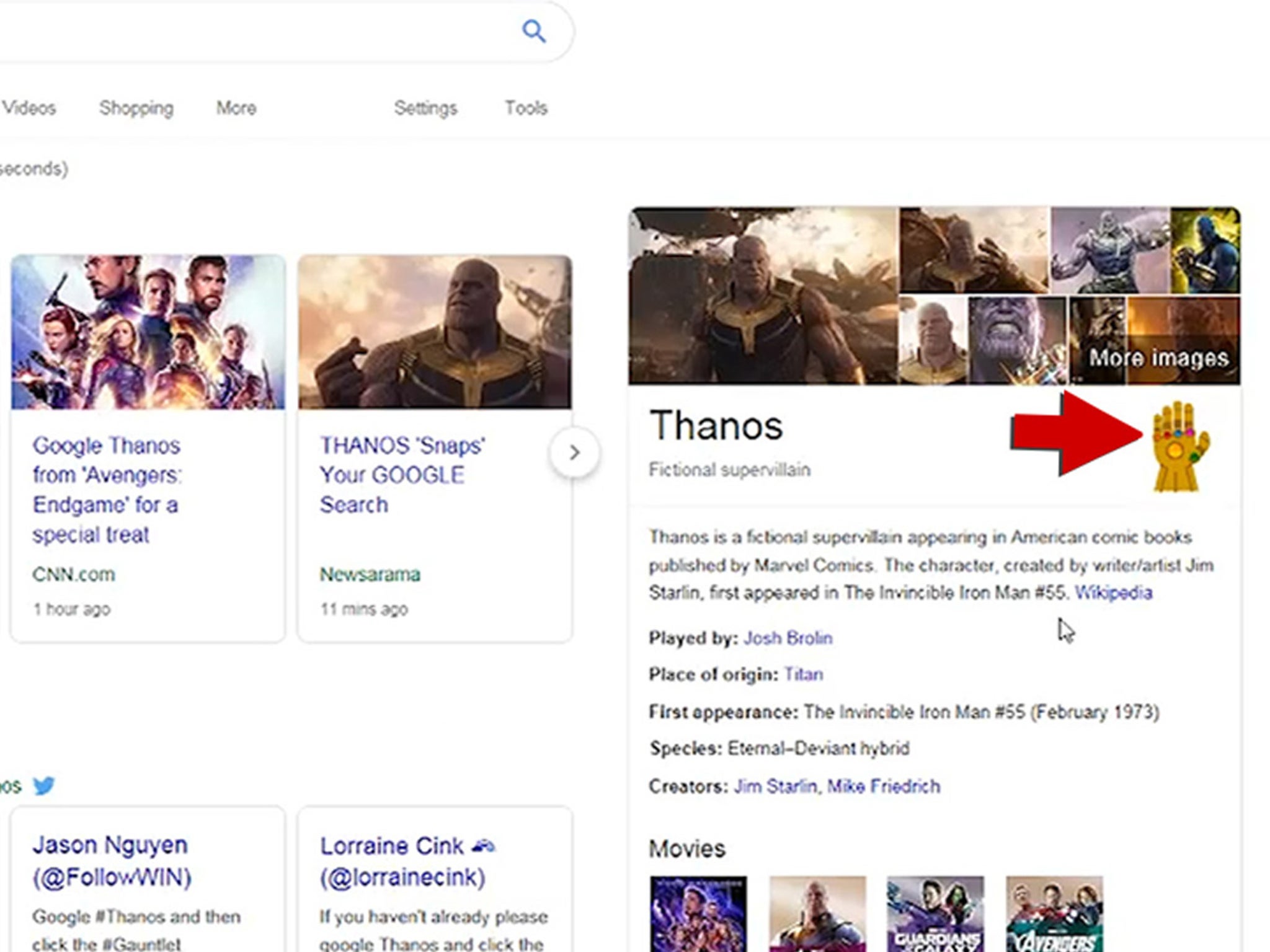Click the '1 hour ago' timestamp

pos(71,609)
